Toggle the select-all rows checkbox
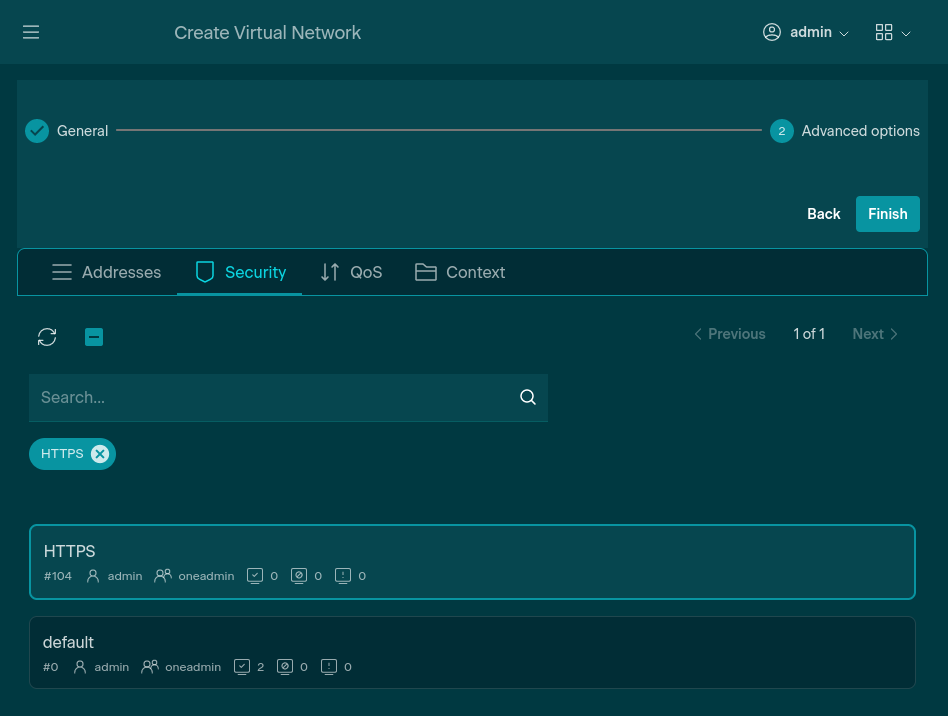948x716 pixels. [x=94, y=337]
